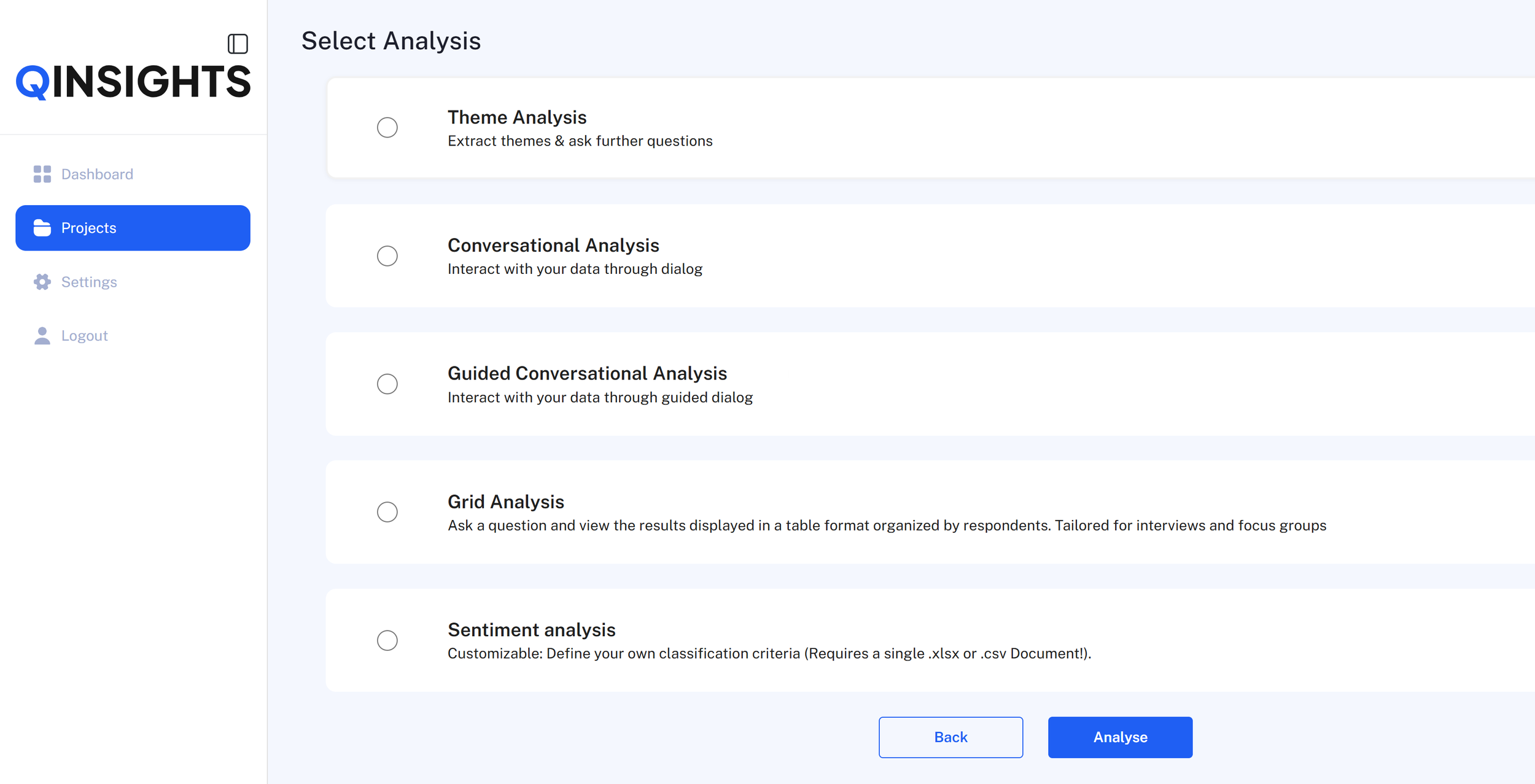Click the Grid Analysis description text
Viewport: 1535px width, 784px height.
click(x=887, y=526)
